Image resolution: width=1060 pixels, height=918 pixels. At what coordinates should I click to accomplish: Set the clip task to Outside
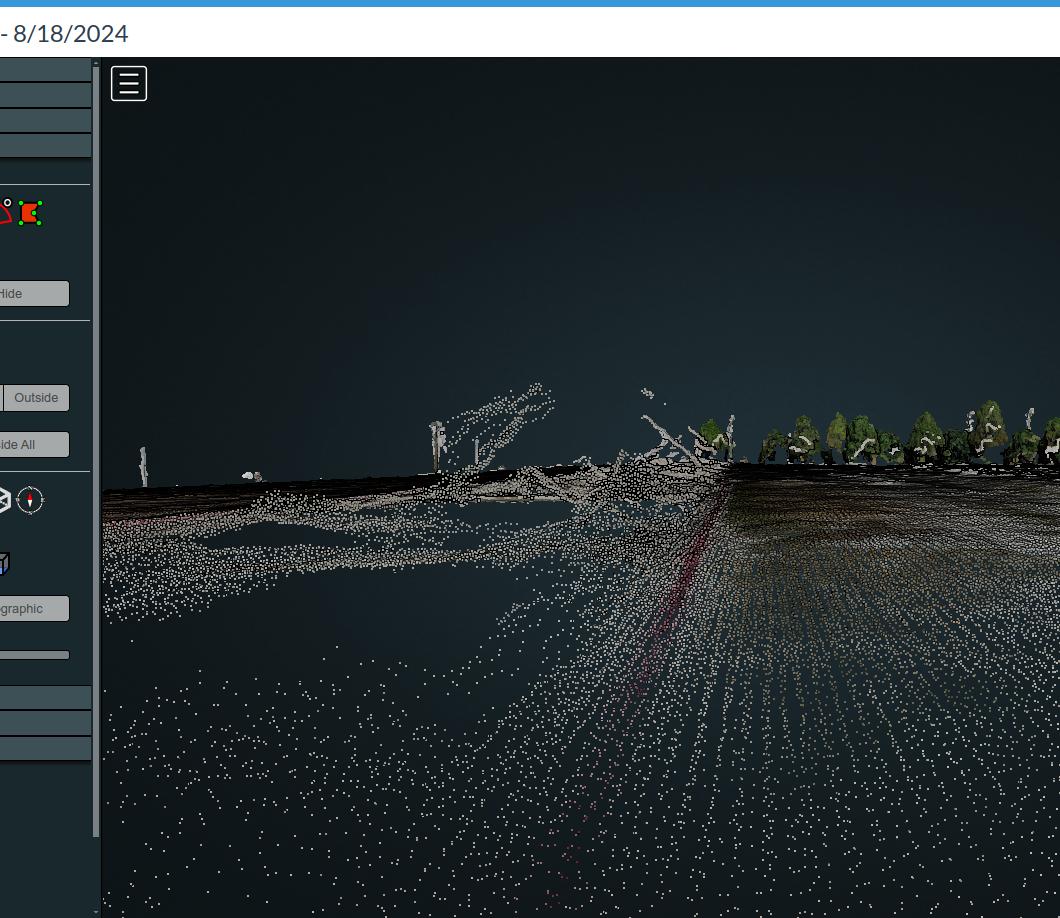(36, 398)
